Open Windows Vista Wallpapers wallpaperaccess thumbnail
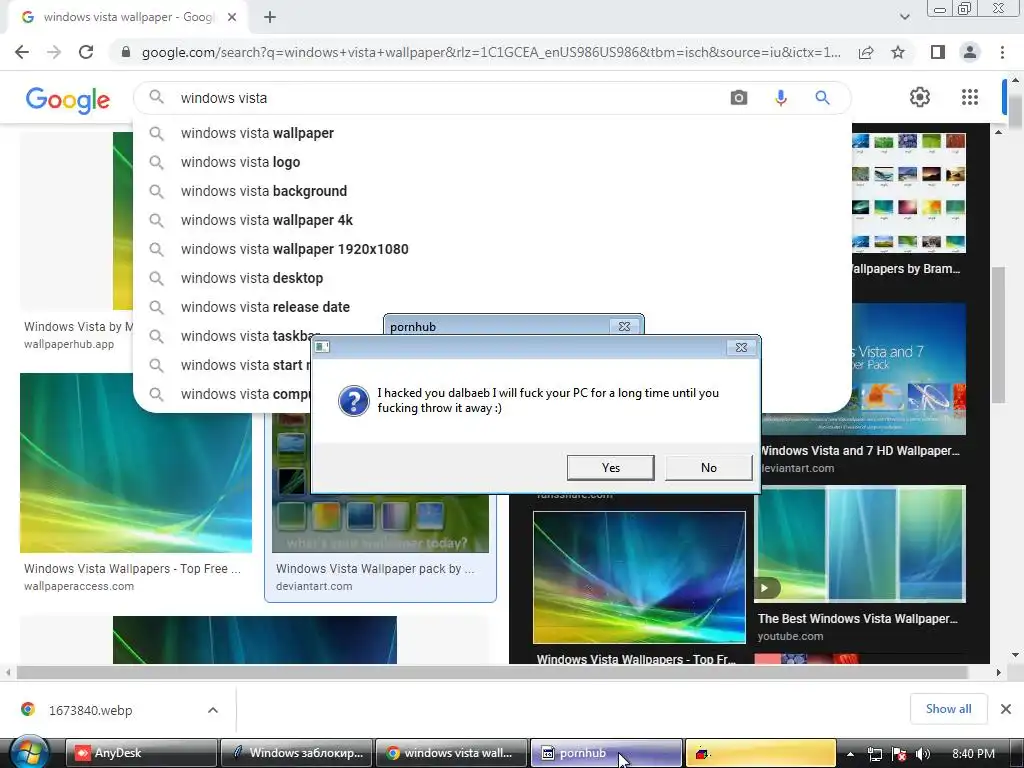Screen dimensions: 1024x768 136,463
